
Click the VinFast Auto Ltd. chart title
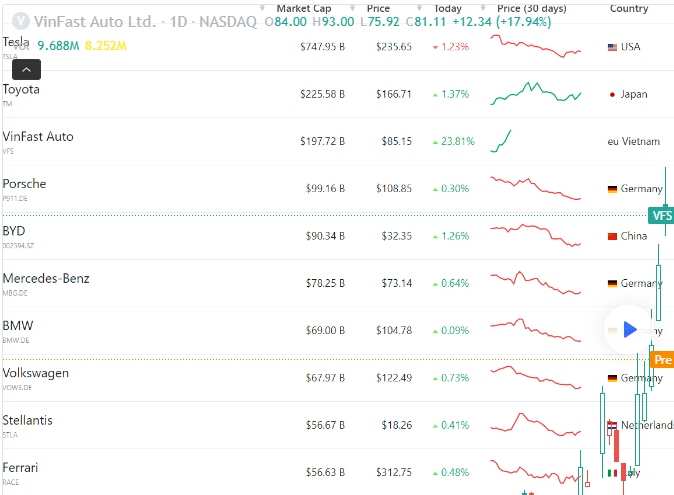pos(94,21)
